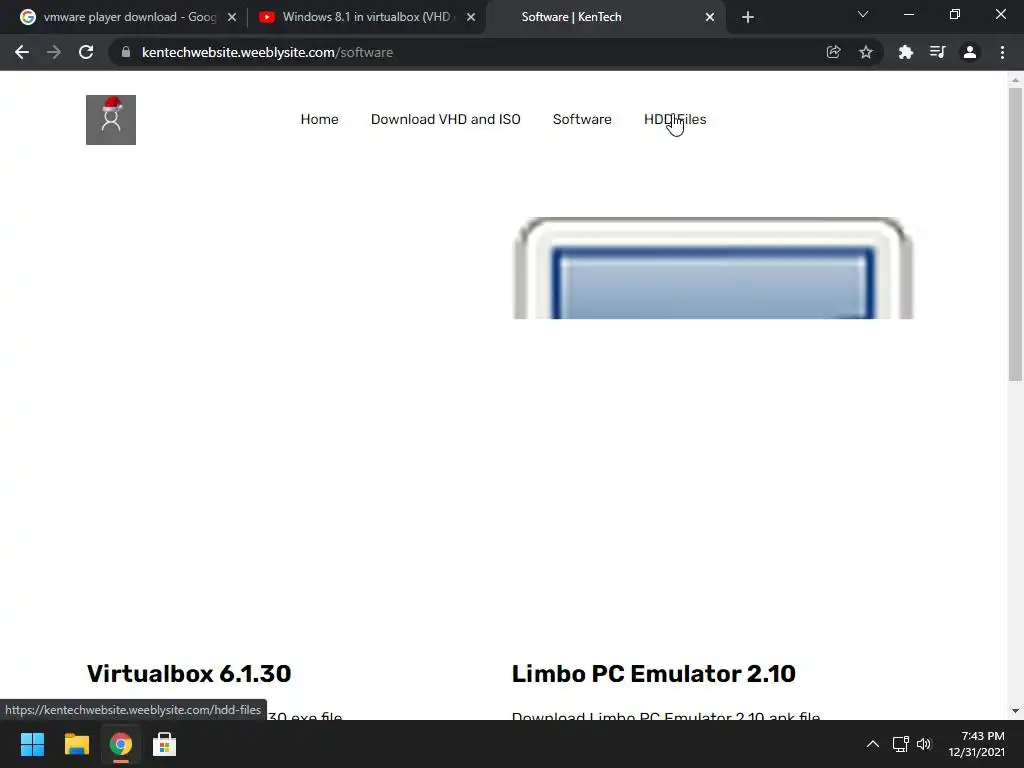Click the share page icon in address bar

[833, 52]
